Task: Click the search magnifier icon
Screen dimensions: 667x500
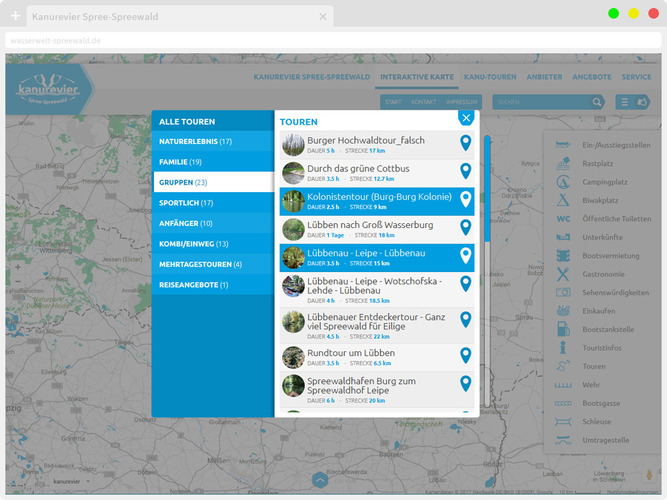Action: pos(597,102)
